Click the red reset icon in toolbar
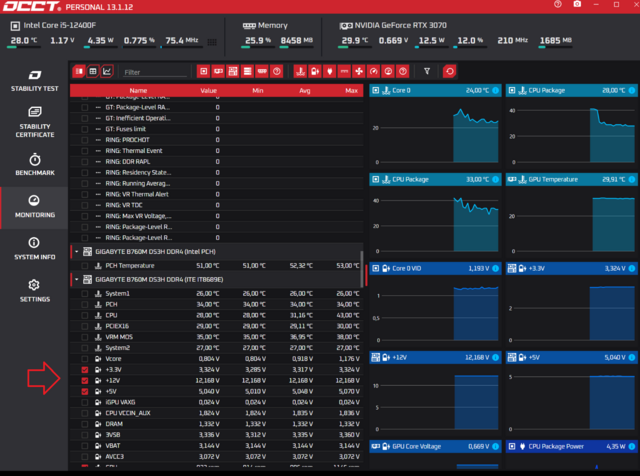The image size is (640, 476). 449,72
